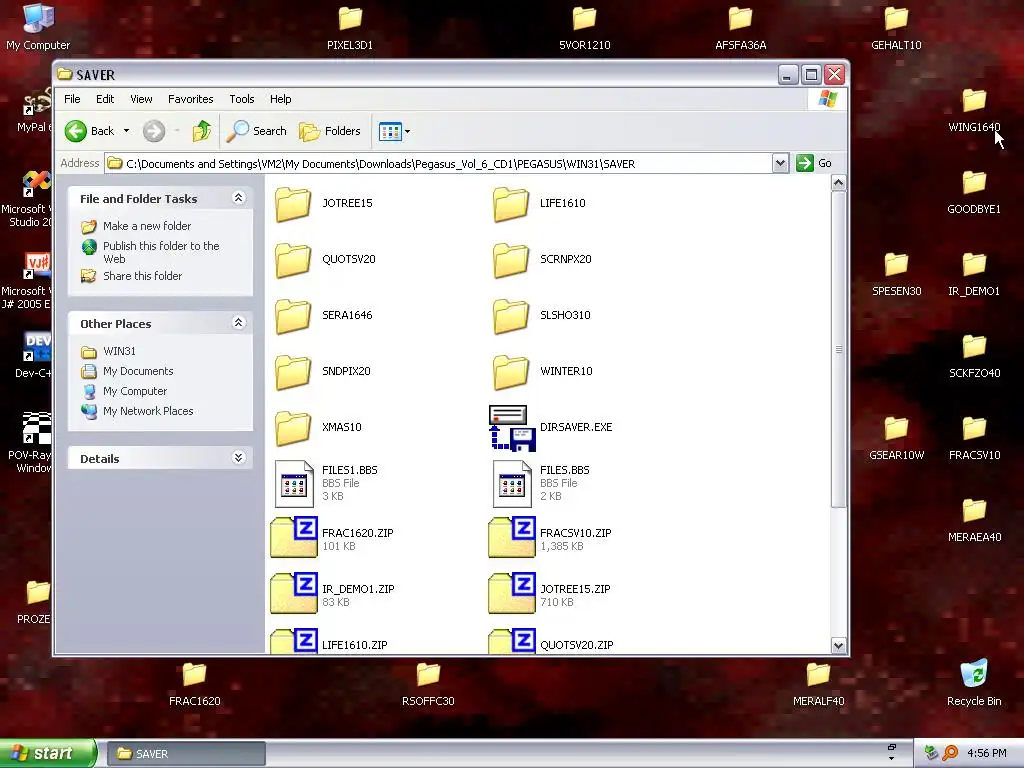
Task: Click the Go button
Action: click(x=814, y=163)
